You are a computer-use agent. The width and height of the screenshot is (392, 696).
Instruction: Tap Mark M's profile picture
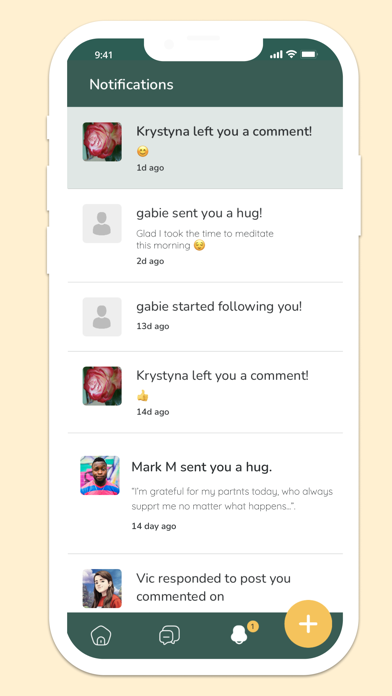click(100, 475)
